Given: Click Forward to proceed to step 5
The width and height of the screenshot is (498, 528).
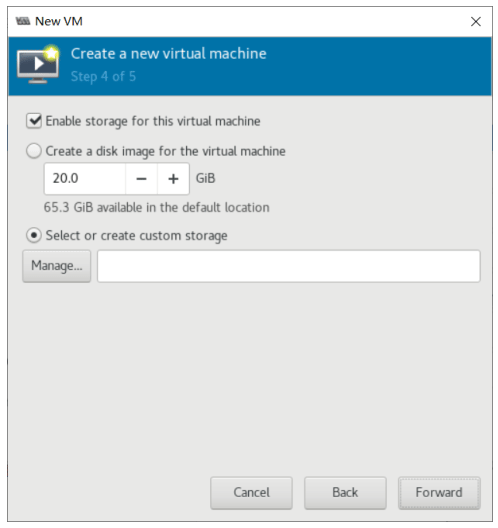Looking at the screenshot, I should tap(439, 493).
